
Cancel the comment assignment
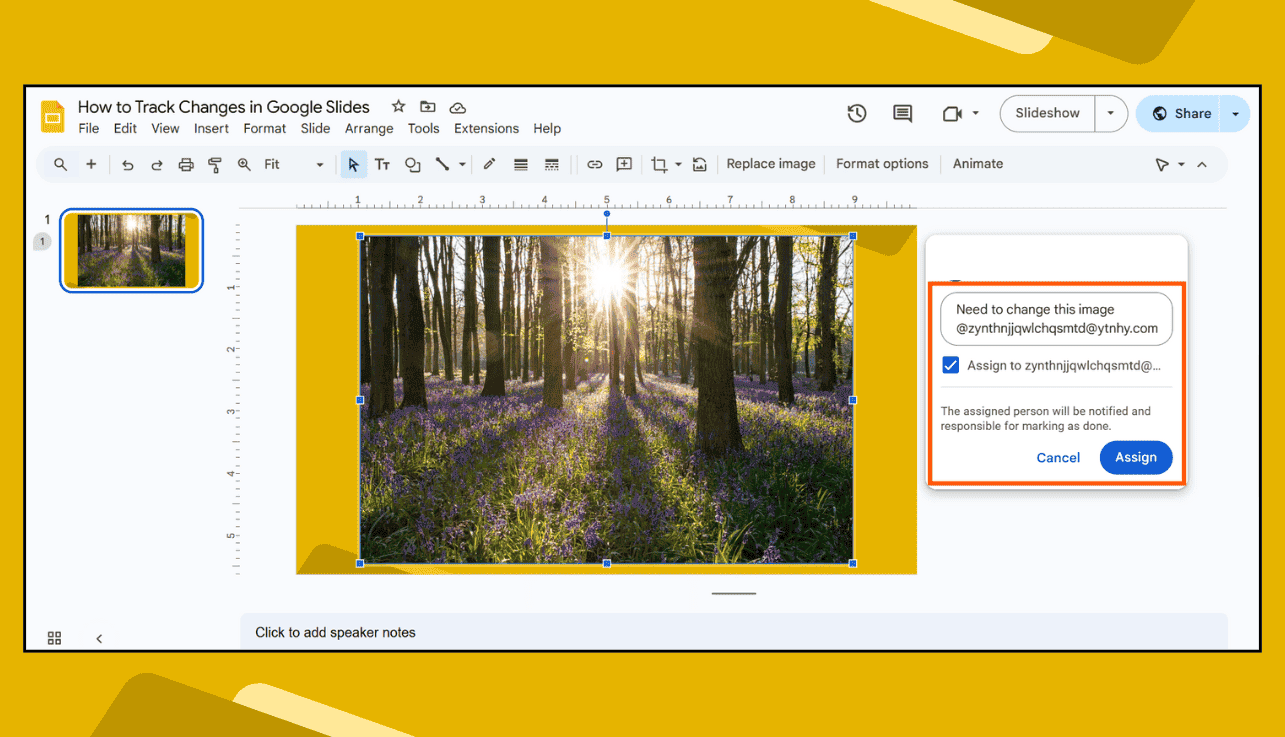coord(1058,457)
